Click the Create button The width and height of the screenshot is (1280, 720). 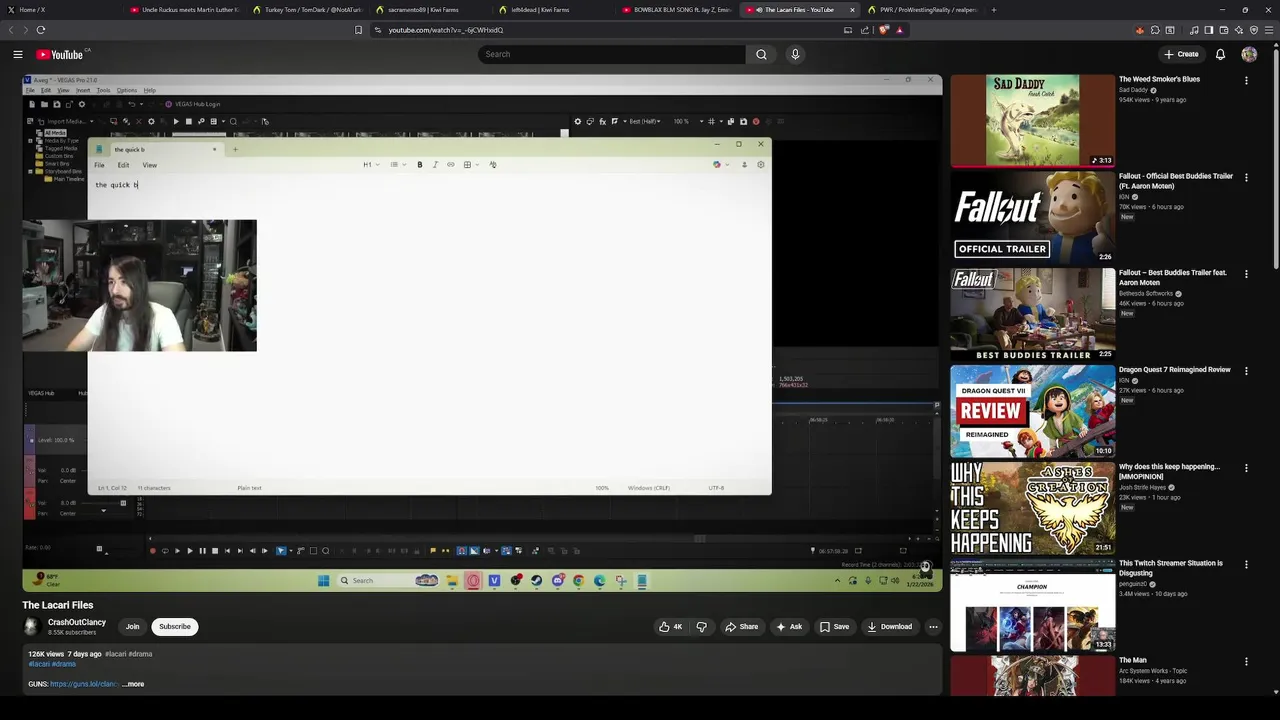[1181, 54]
